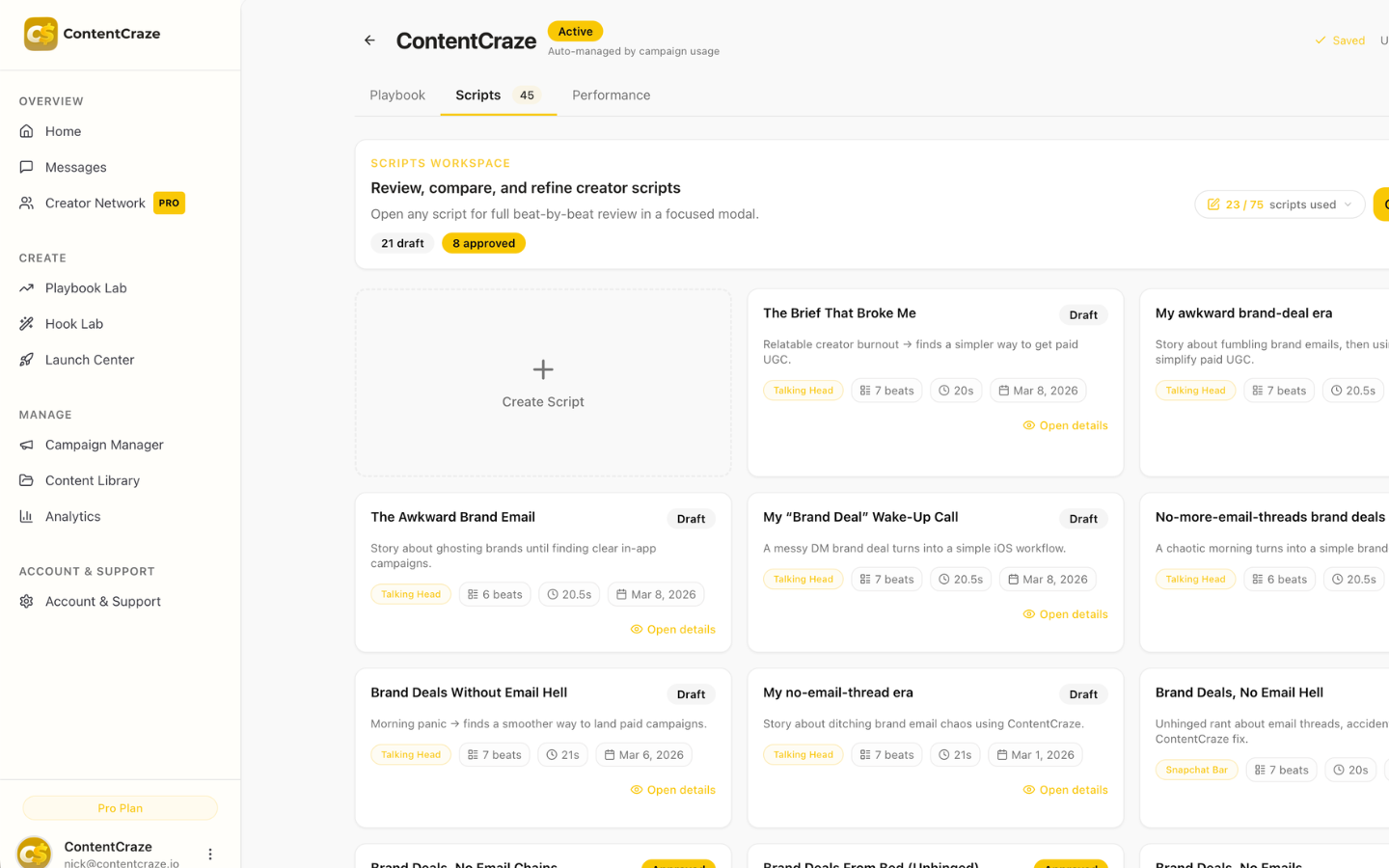Switch to the Playbook tab
Screen dimensions: 1389x868
[397, 95]
